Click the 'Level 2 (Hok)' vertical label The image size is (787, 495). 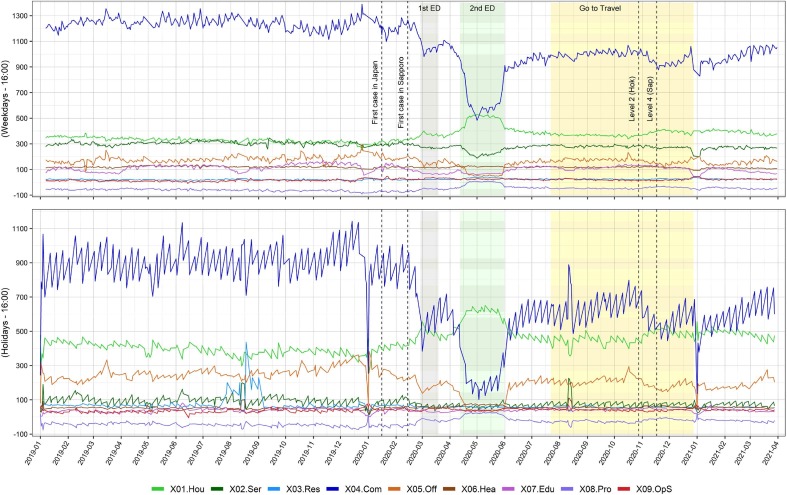pos(632,99)
